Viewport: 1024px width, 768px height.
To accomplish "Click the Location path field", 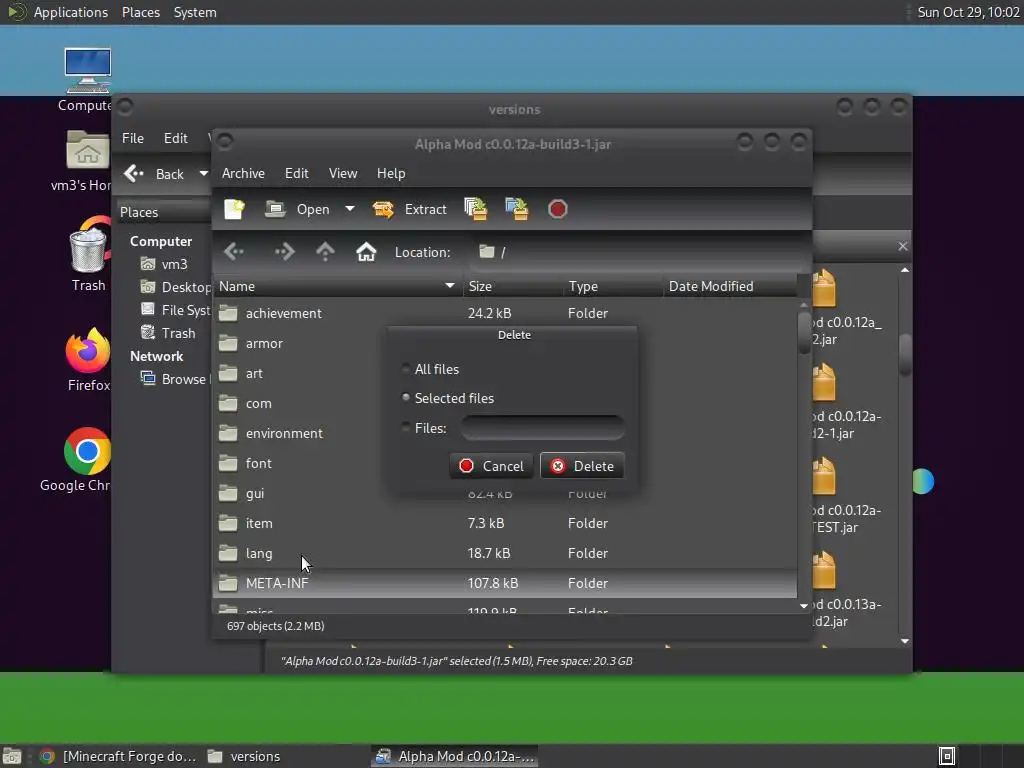I will 637,252.
